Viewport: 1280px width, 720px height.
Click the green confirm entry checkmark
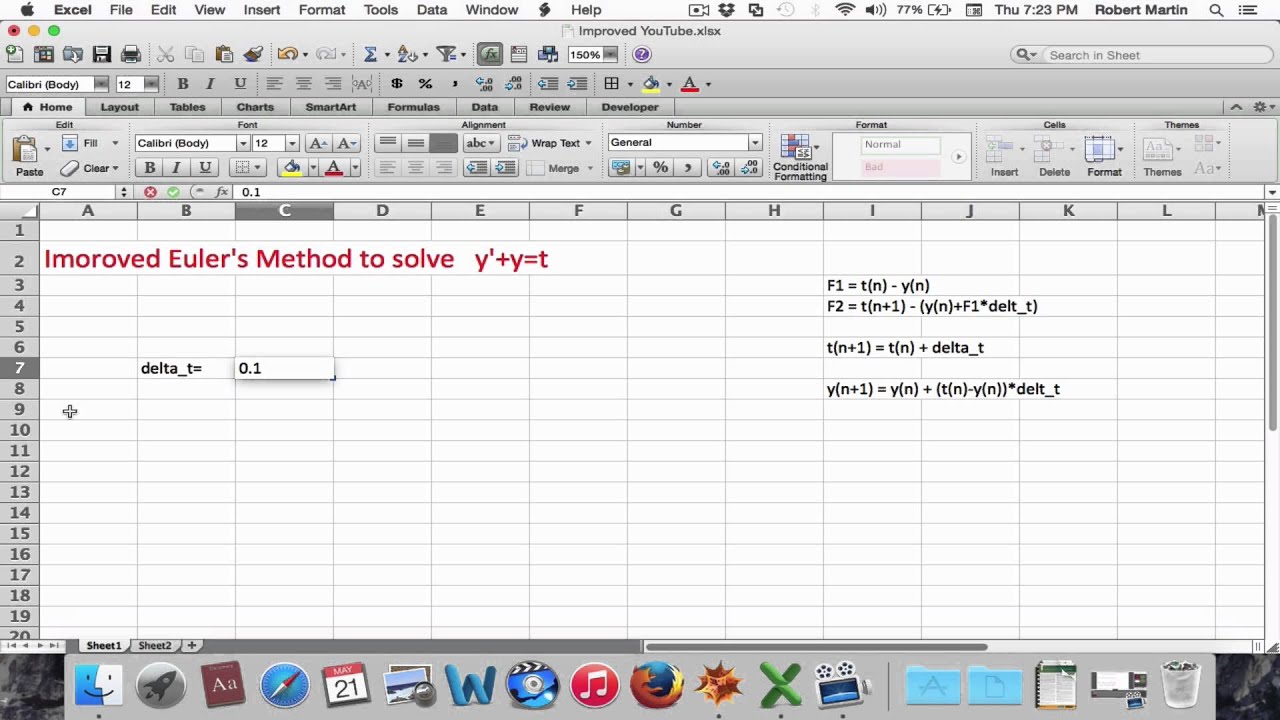(x=173, y=192)
